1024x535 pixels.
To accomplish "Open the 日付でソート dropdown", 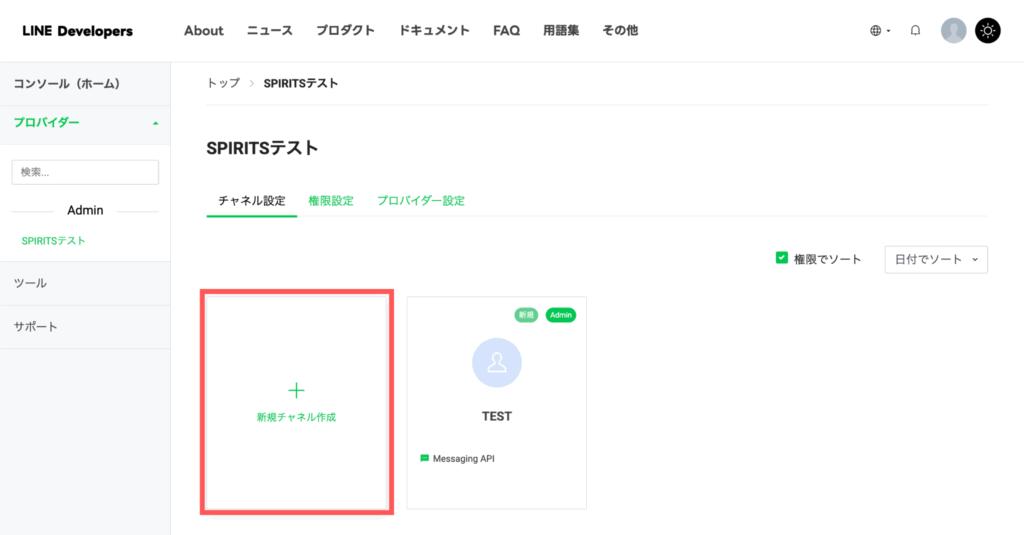I will coord(936,259).
